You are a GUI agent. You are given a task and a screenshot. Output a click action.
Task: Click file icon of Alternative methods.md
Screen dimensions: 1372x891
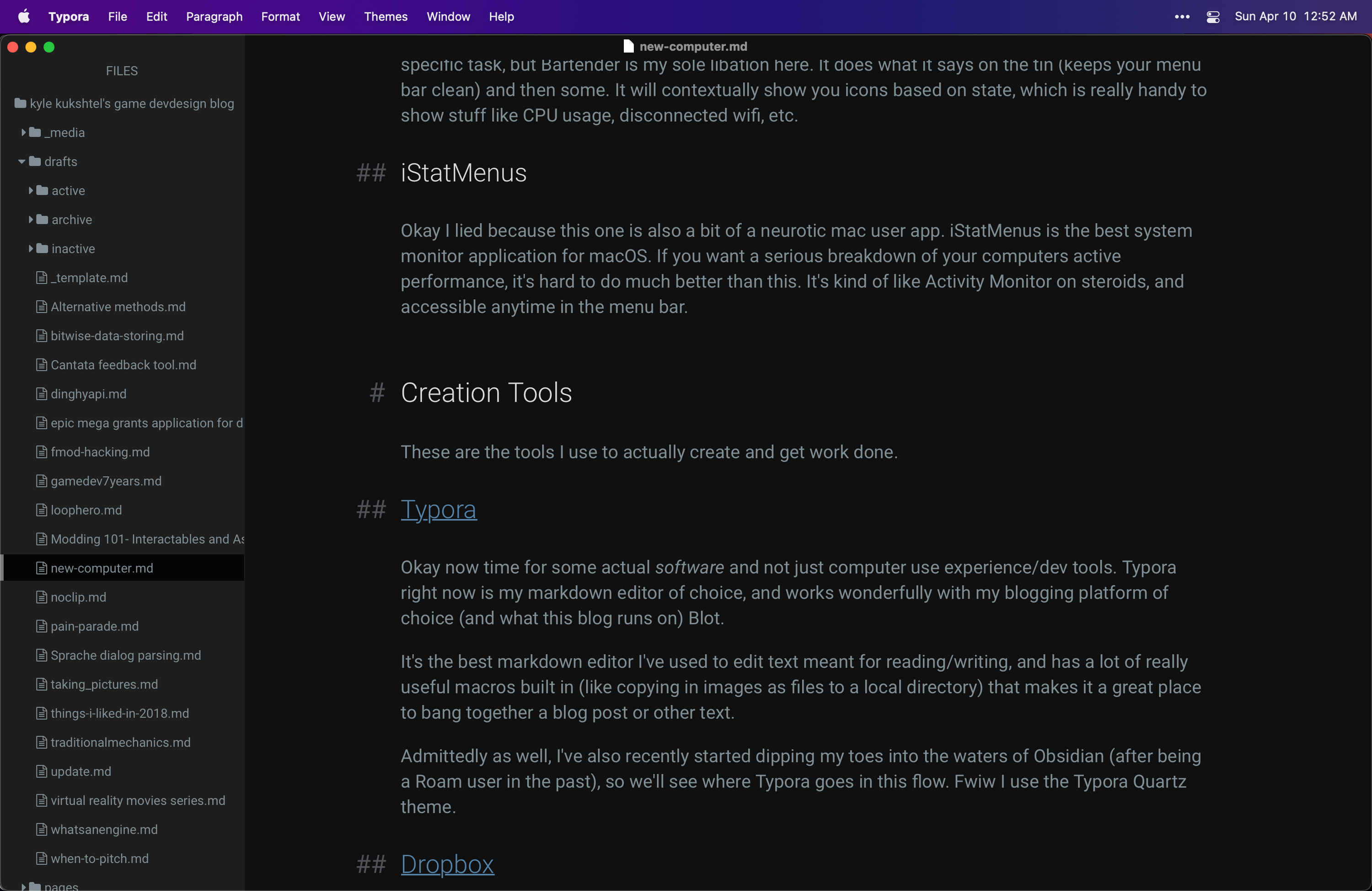point(42,307)
